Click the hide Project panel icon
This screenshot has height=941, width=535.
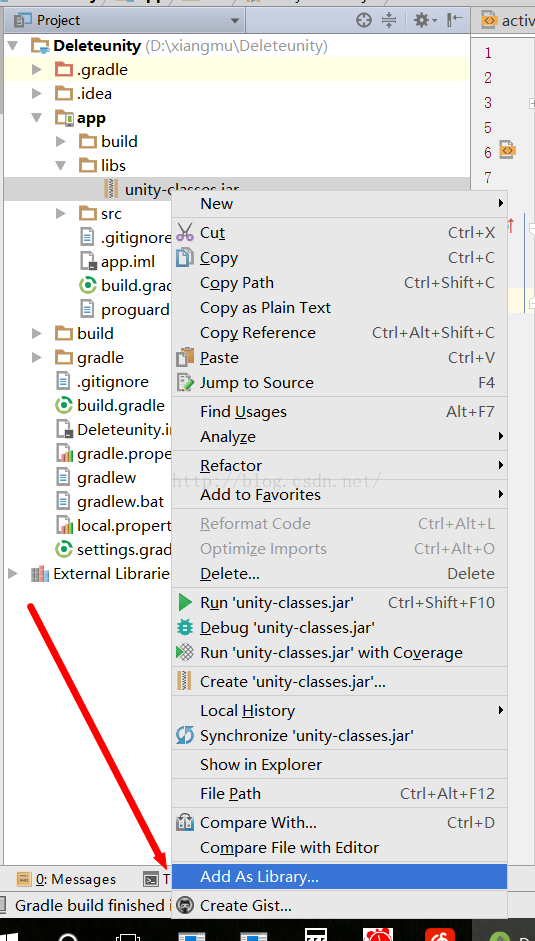(x=455, y=20)
